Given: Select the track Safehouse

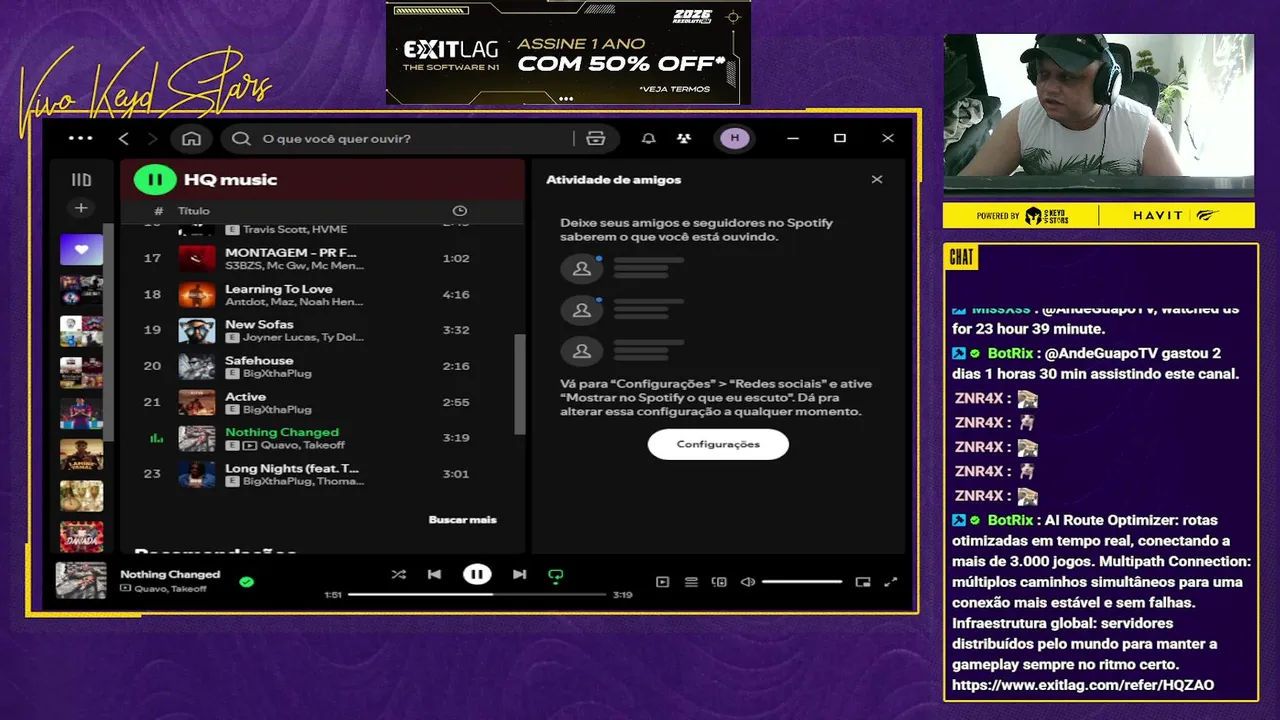Looking at the screenshot, I should click(321, 366).
